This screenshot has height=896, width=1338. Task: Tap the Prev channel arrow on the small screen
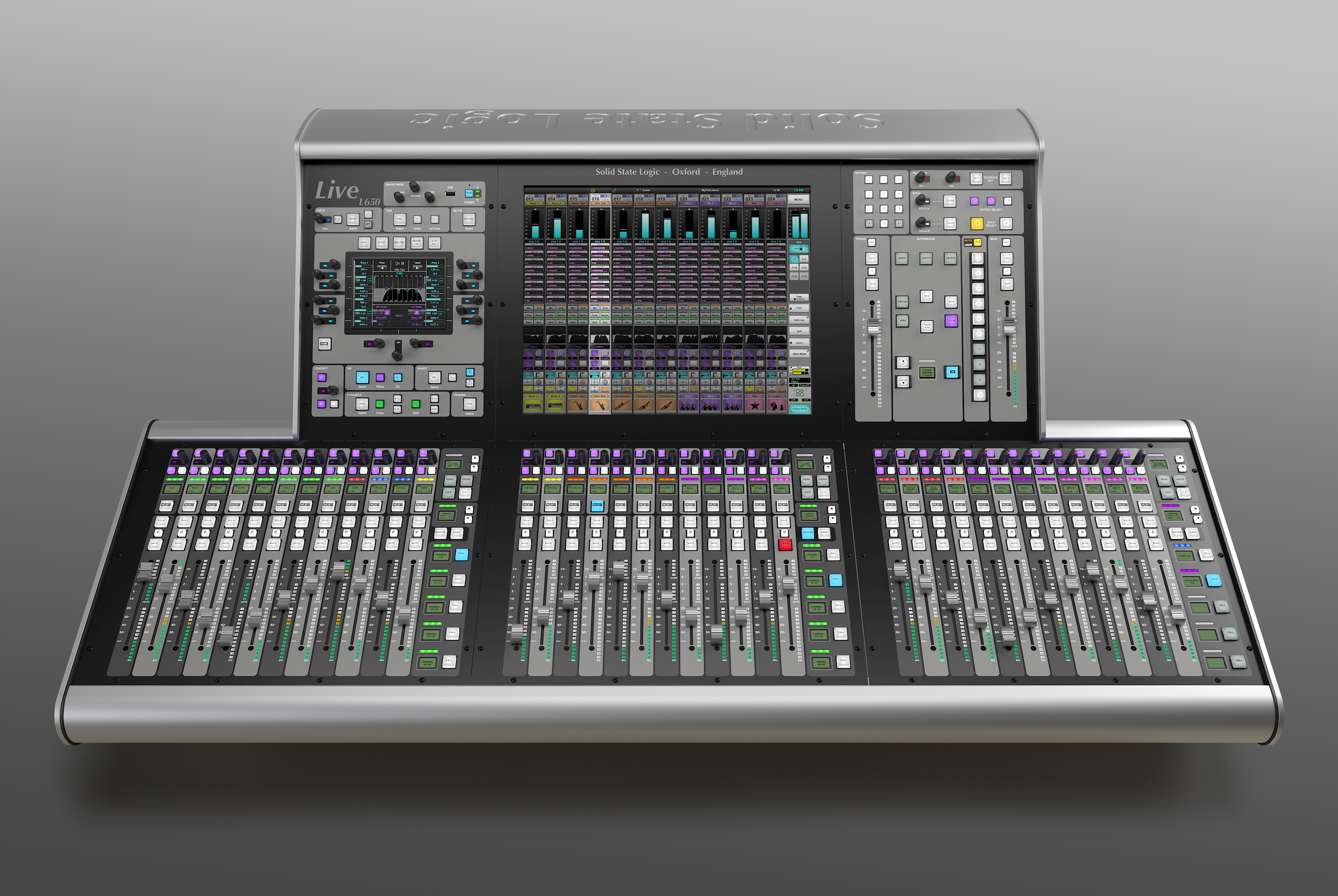(x=382, y=268)
